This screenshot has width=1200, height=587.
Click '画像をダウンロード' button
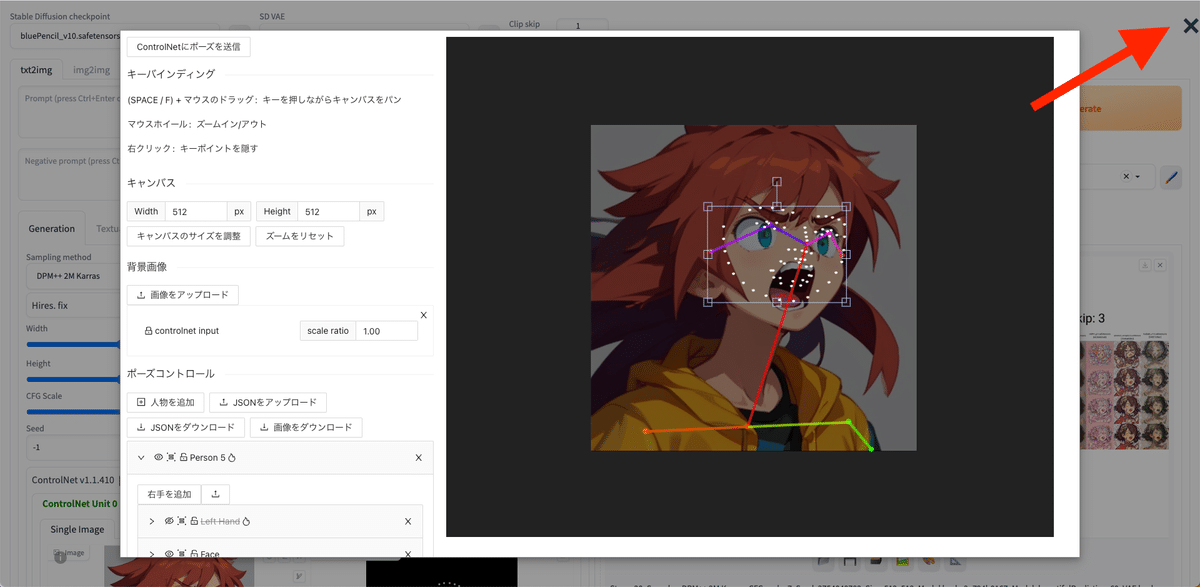[306, 427]
